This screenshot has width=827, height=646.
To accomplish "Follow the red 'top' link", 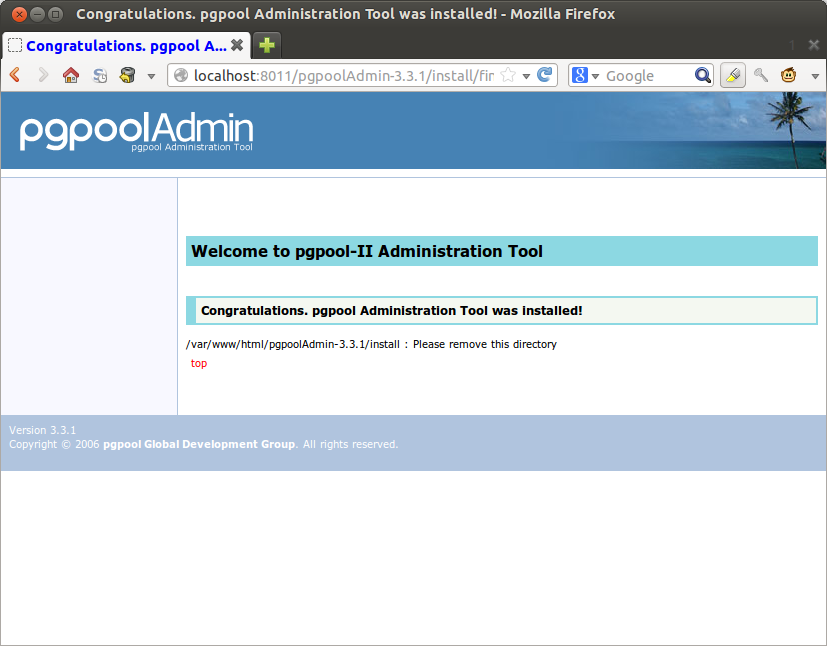I will point(199,363).
